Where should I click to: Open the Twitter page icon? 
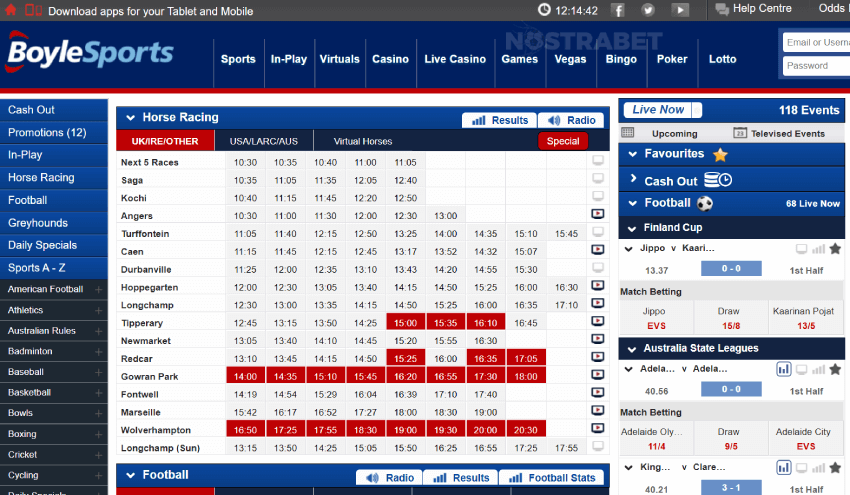648,10
